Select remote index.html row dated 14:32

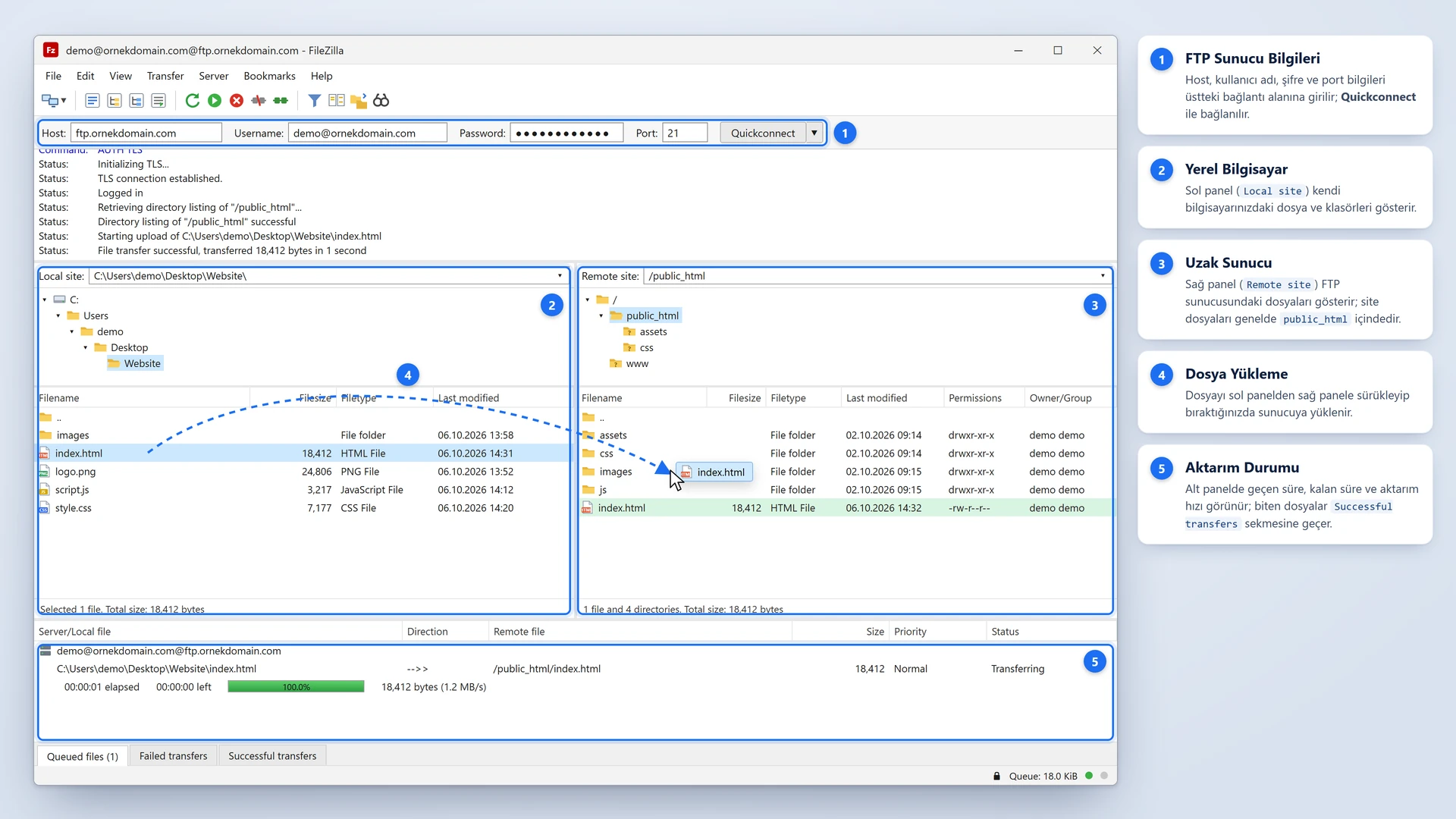pos(846,508)
